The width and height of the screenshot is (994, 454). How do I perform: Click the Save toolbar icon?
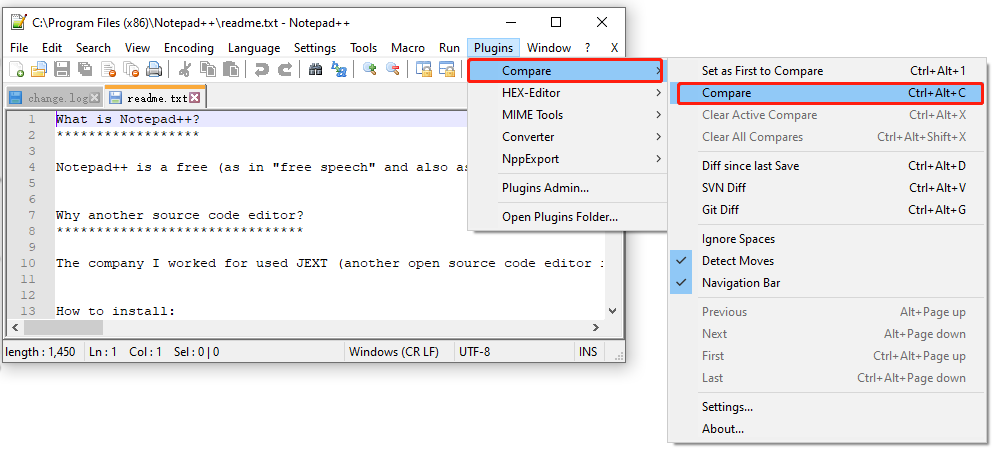click(61, 69)
